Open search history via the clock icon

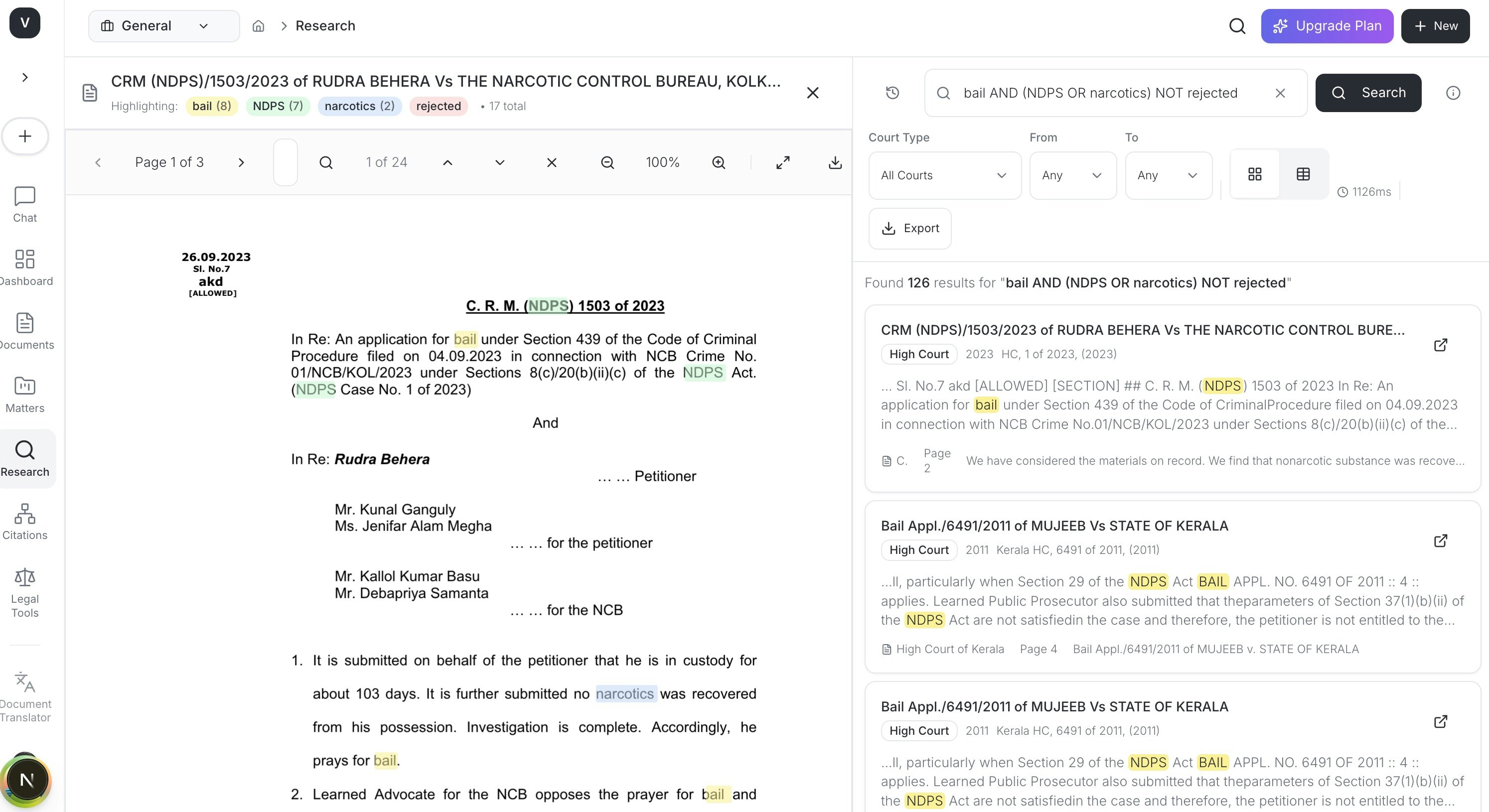click(x=892, y=93)
